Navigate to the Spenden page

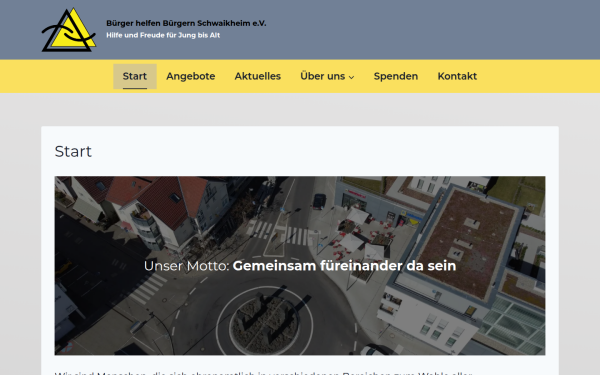point(396,76)
